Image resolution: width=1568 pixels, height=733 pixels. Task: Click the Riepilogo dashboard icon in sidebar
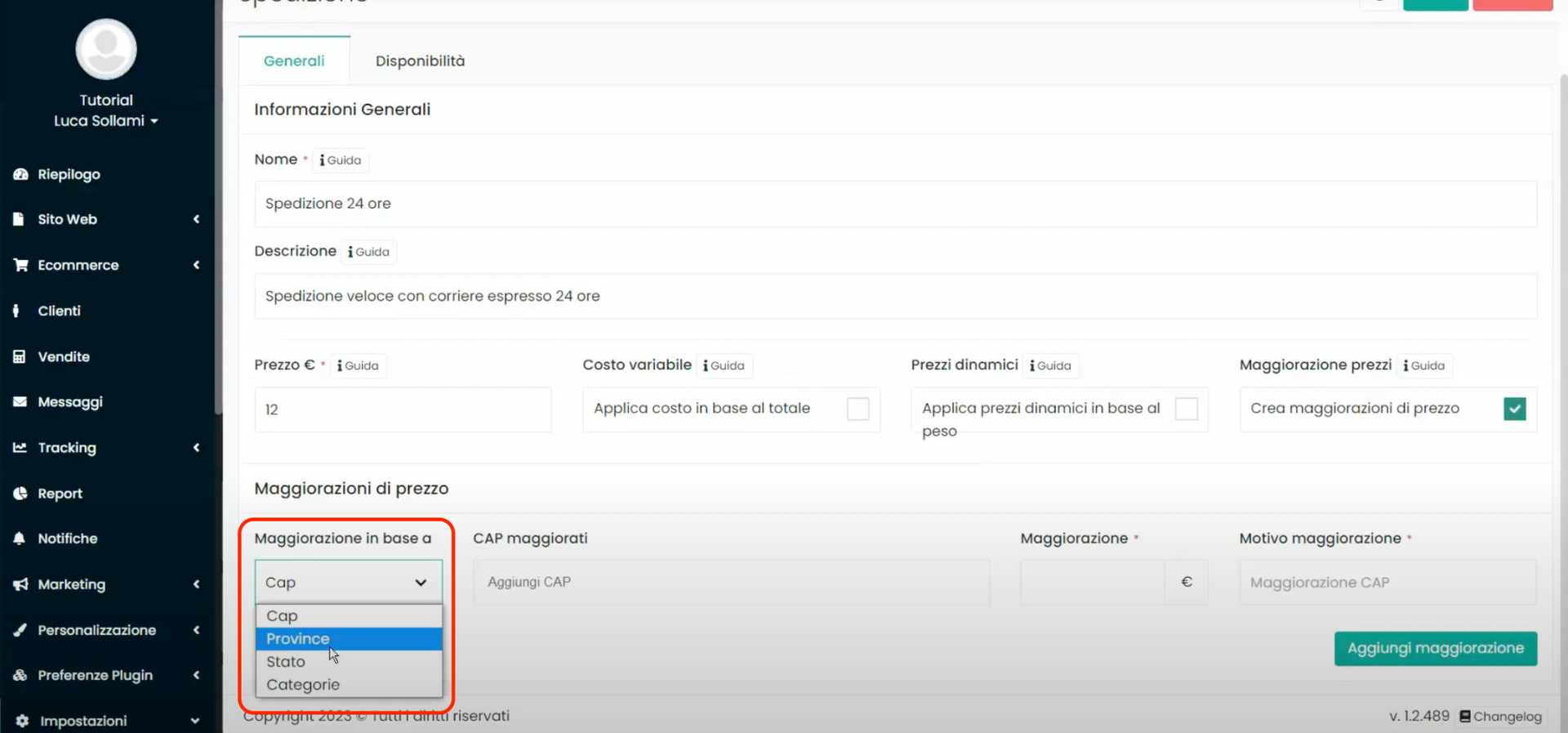[20, 174]
